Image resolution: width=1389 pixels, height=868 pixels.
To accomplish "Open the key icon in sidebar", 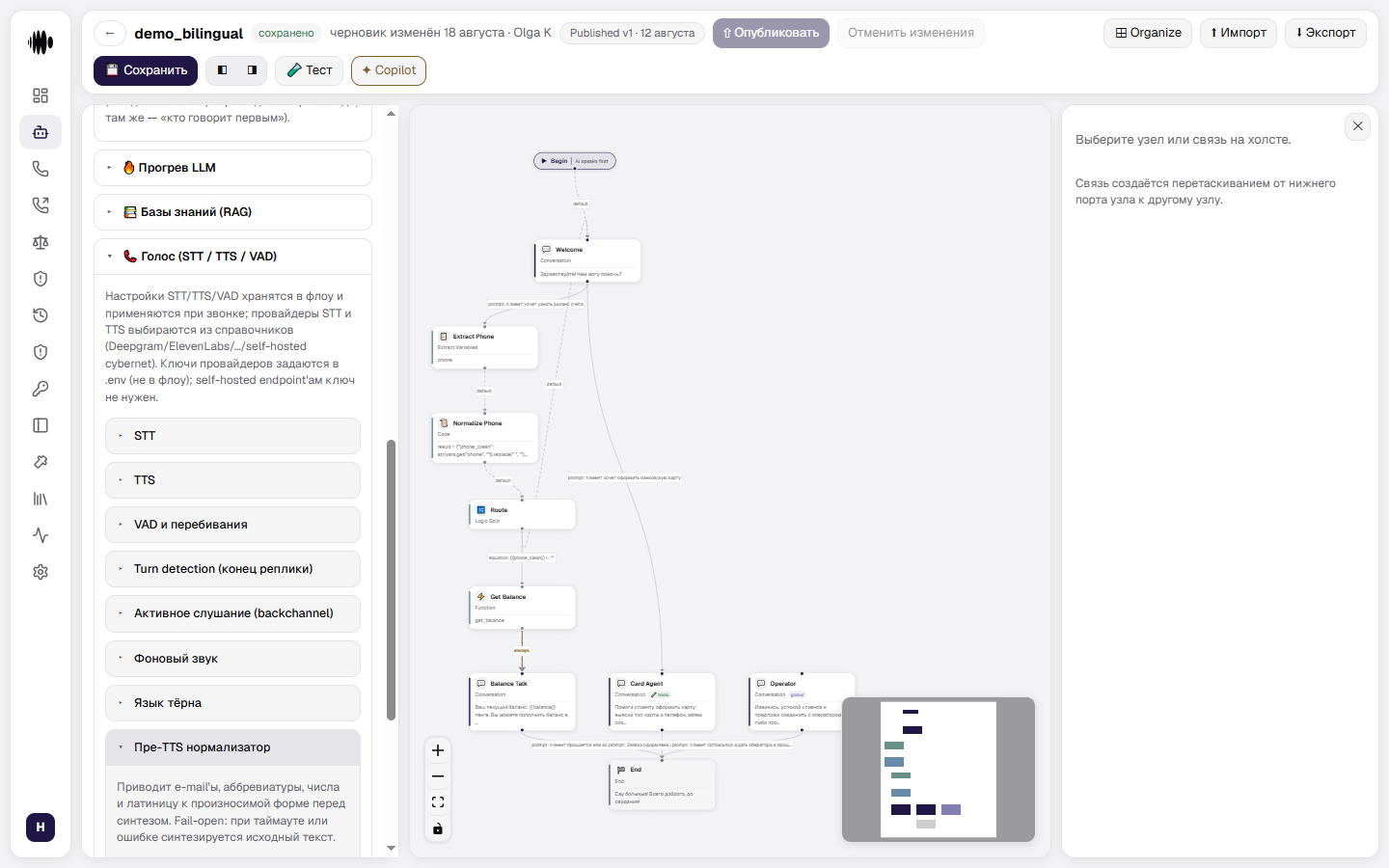I will (41, 389).
